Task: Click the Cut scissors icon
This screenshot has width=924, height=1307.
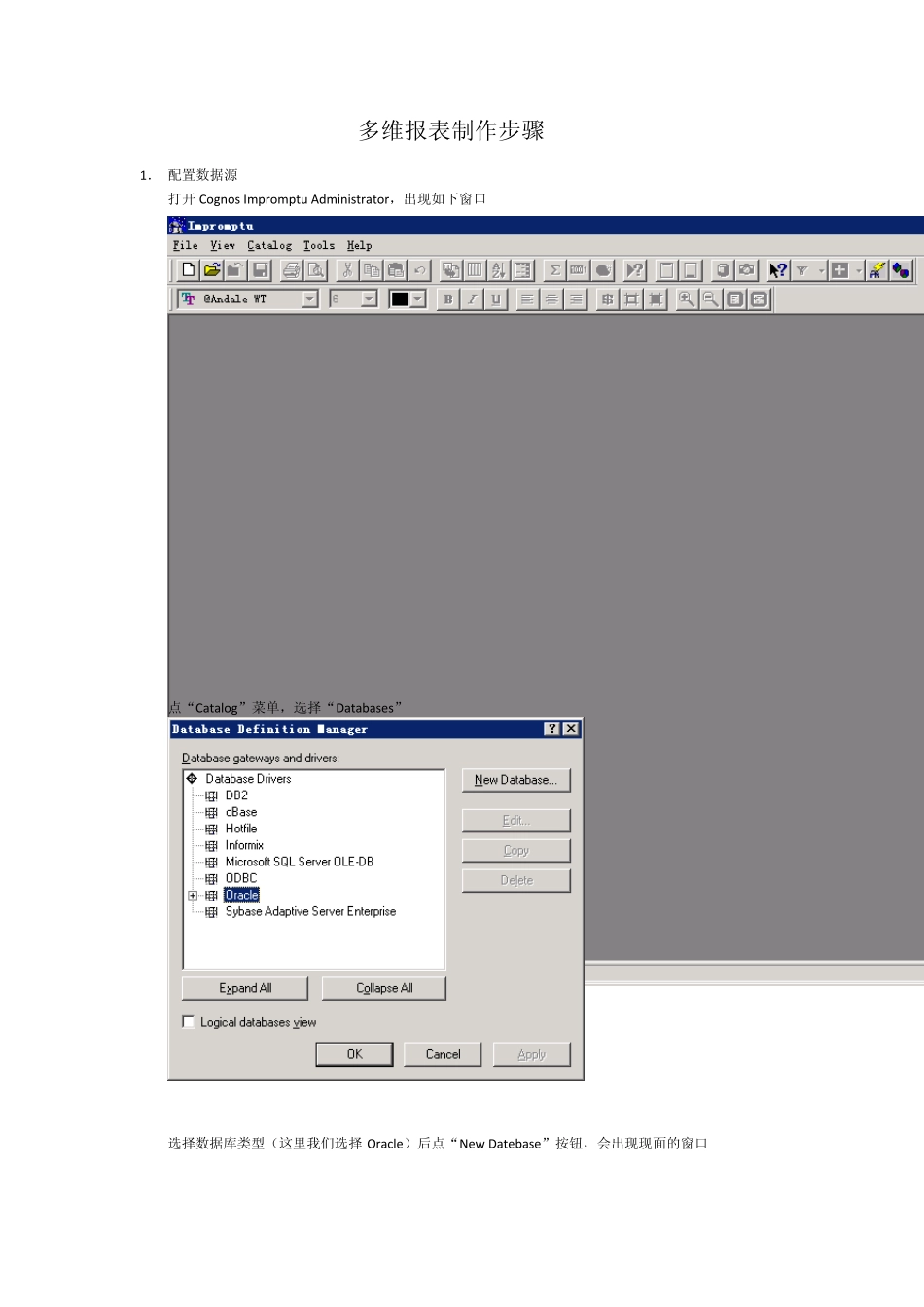Action: [x=347, y=270]
